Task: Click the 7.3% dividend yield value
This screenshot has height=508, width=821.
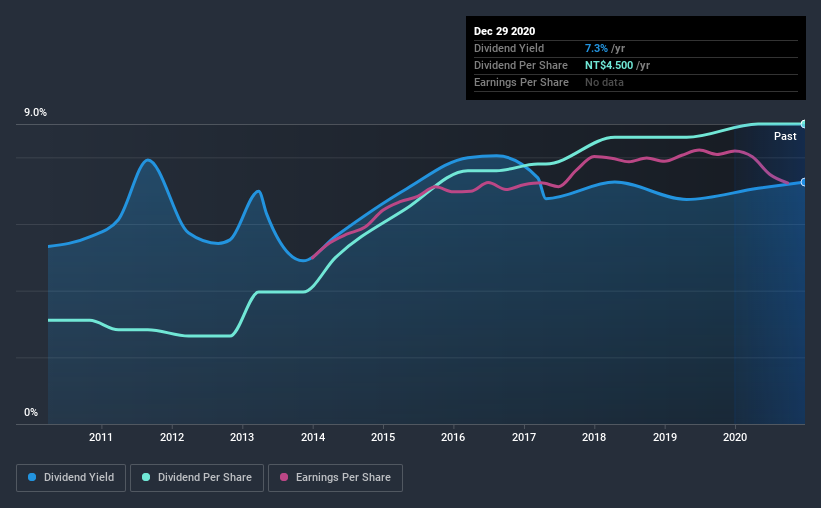Action: click(596, 48)
